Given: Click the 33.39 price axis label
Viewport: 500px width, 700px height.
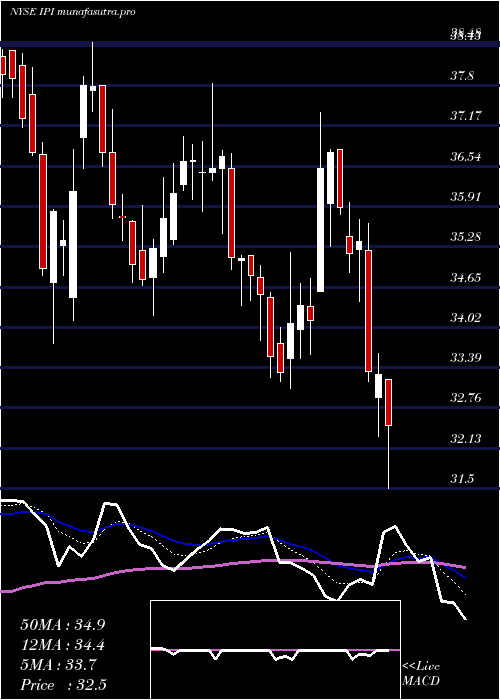Looking at the screenshot, I should coord(465,358).
